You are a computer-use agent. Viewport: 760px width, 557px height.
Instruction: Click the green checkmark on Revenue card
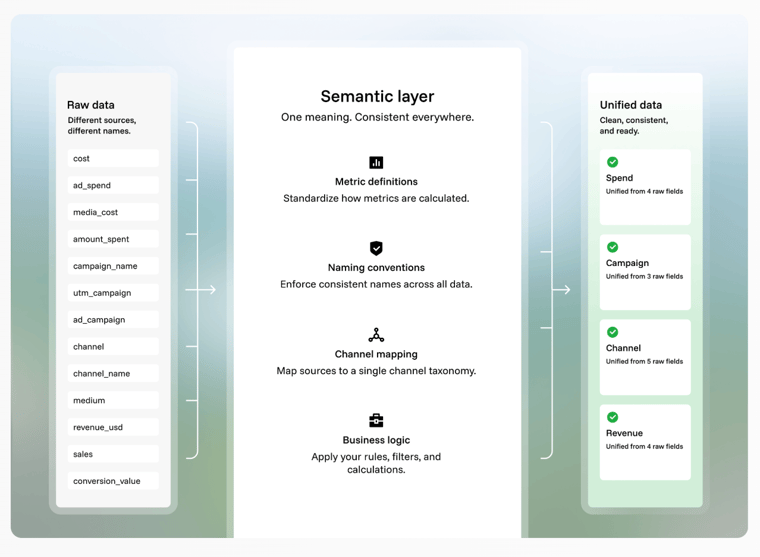point(613,417)
